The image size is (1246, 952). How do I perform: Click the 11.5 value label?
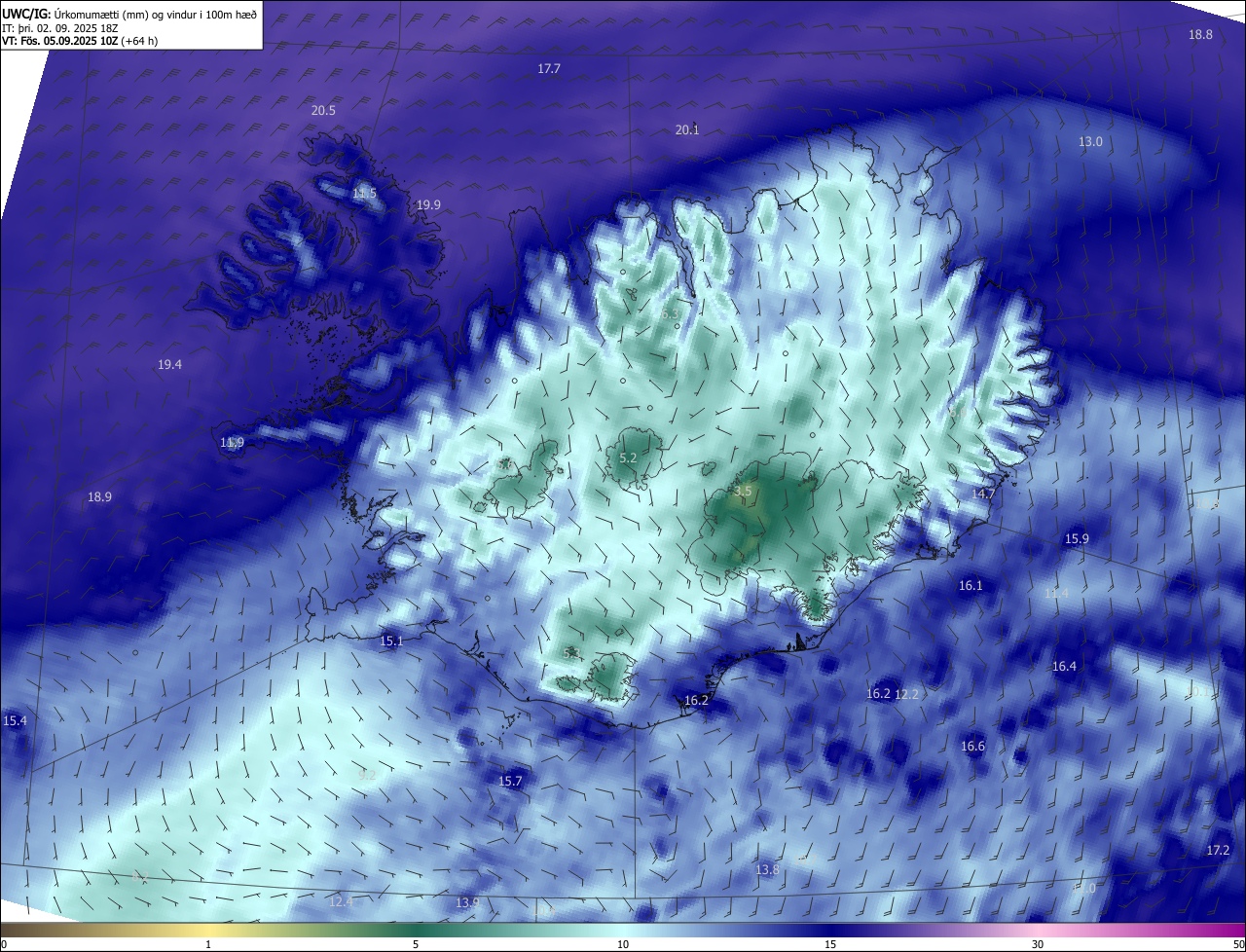coord(364,195)
